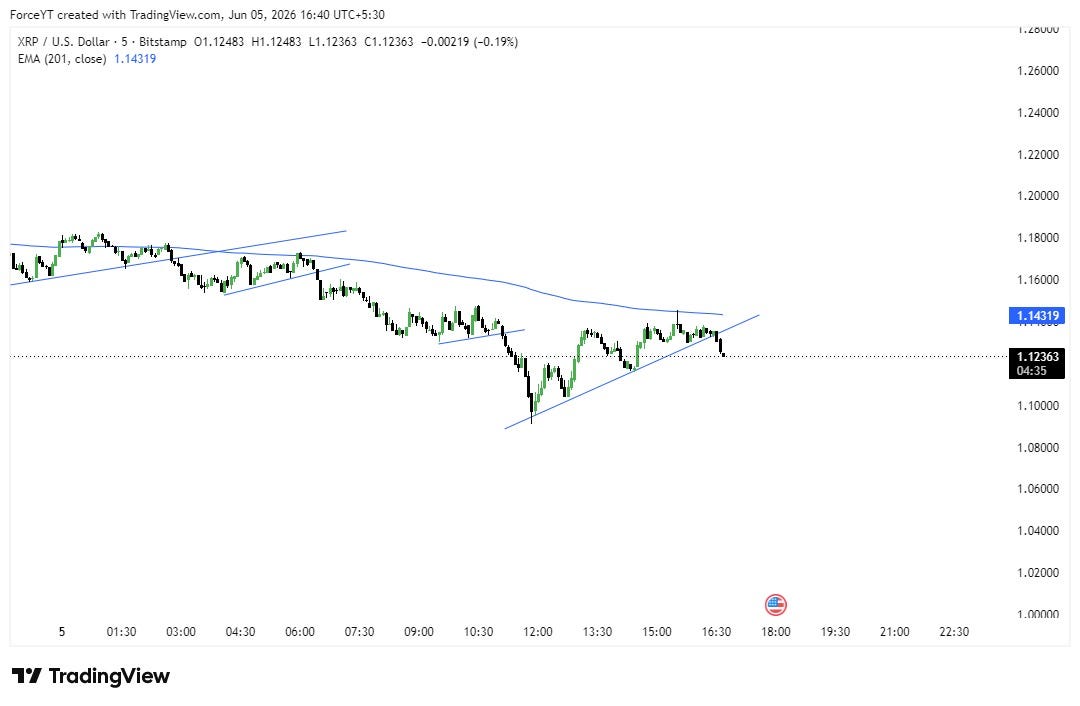The width and height of the screenshot is (1080, 706).
Task: Click the 22:30 time axis label
Action: 954,632
